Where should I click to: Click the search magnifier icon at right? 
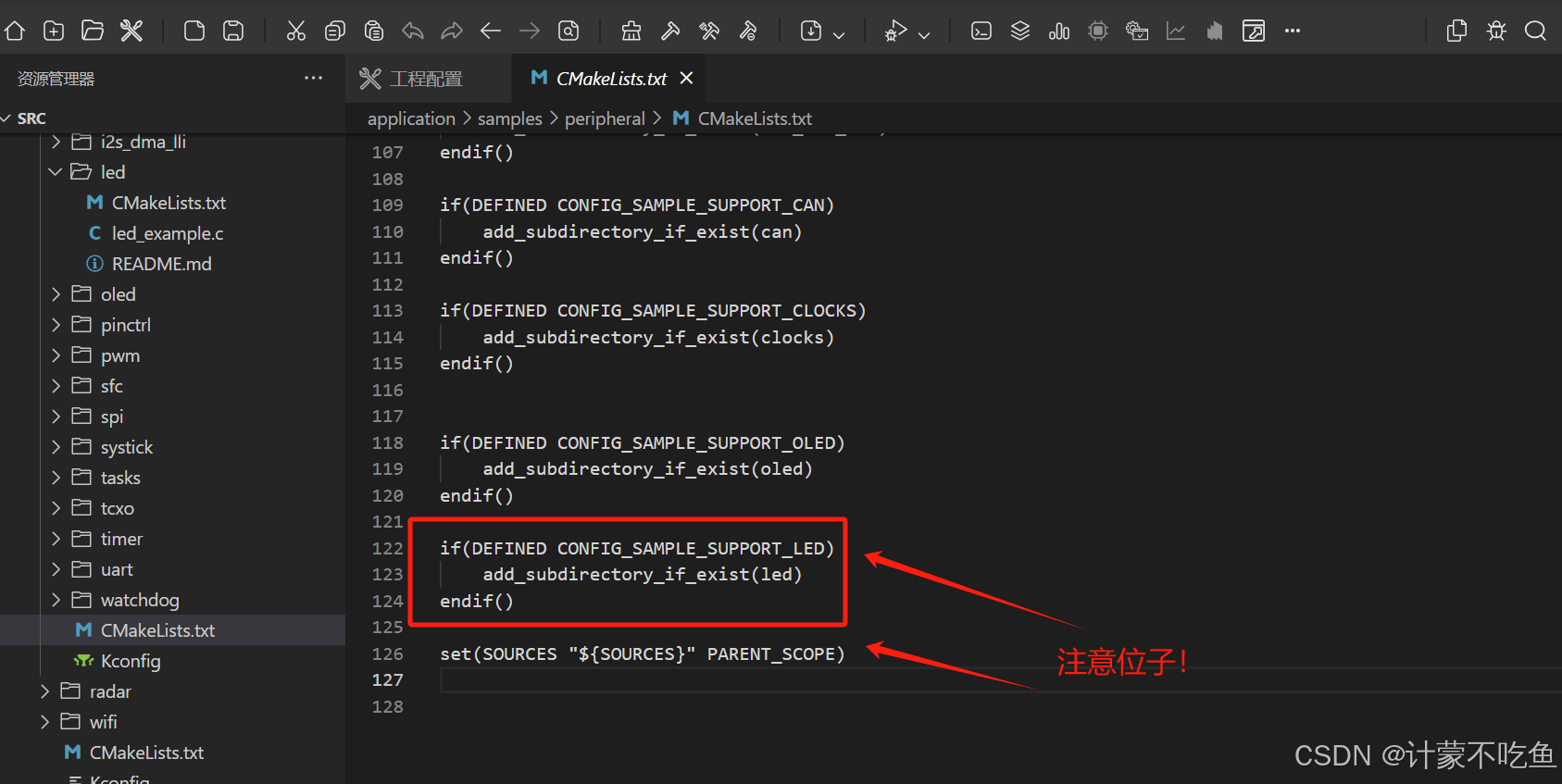coord(1535,31)
